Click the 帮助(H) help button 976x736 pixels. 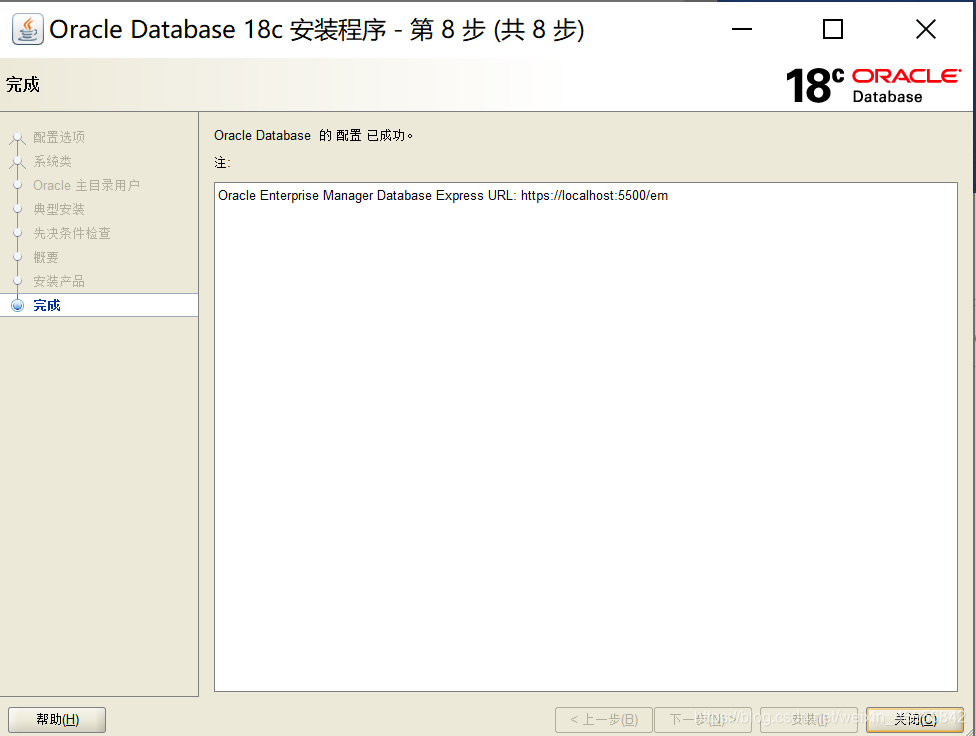[x=57, y=720]
